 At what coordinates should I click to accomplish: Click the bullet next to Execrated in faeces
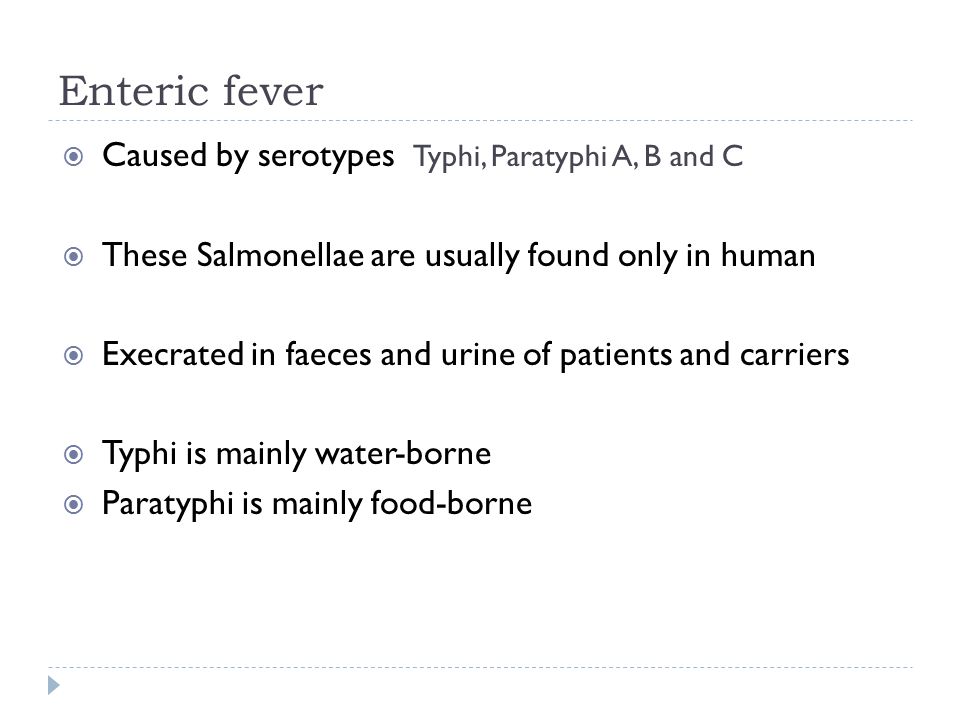(73, 355)
